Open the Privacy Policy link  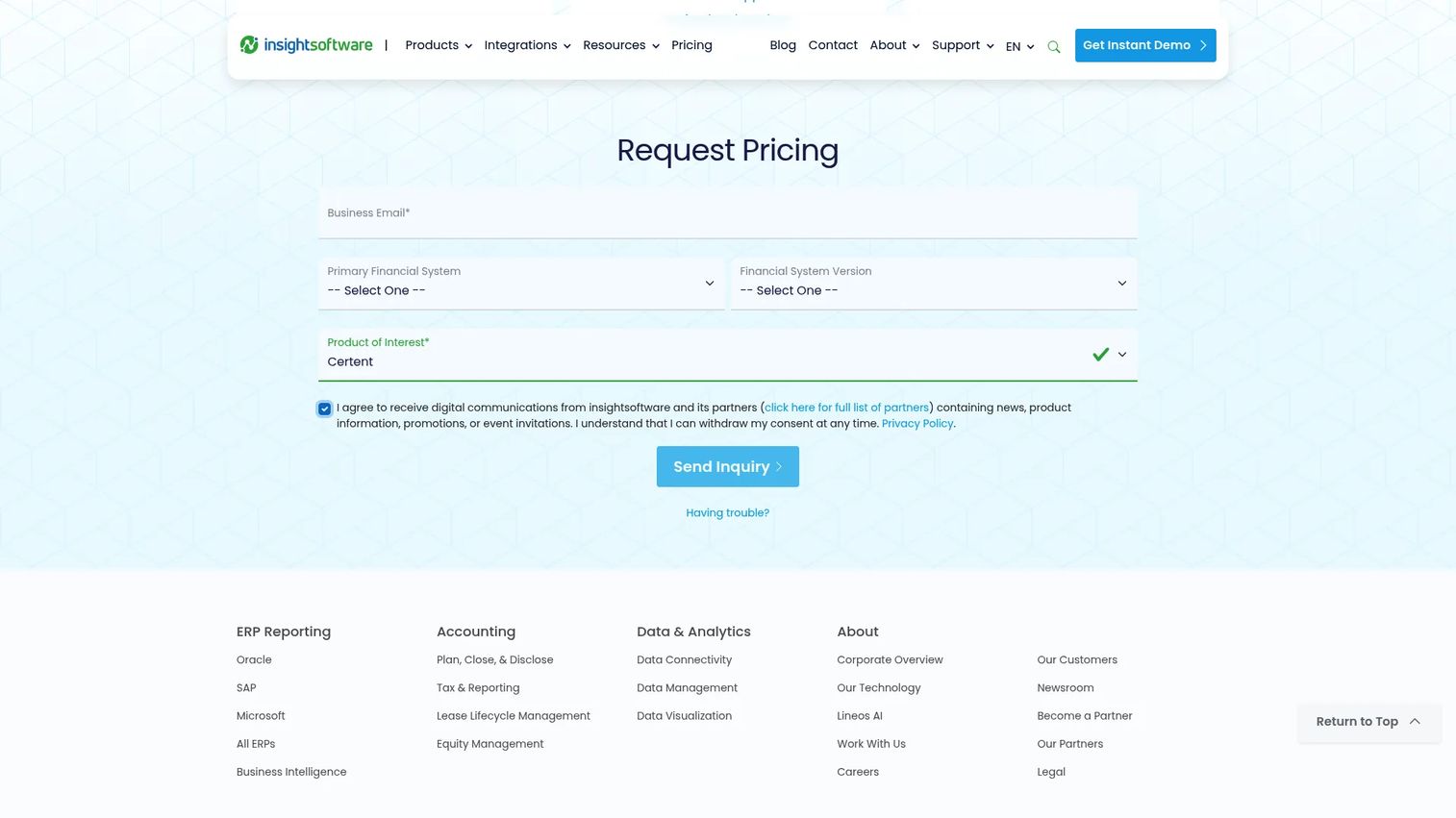tap(917, 423)
